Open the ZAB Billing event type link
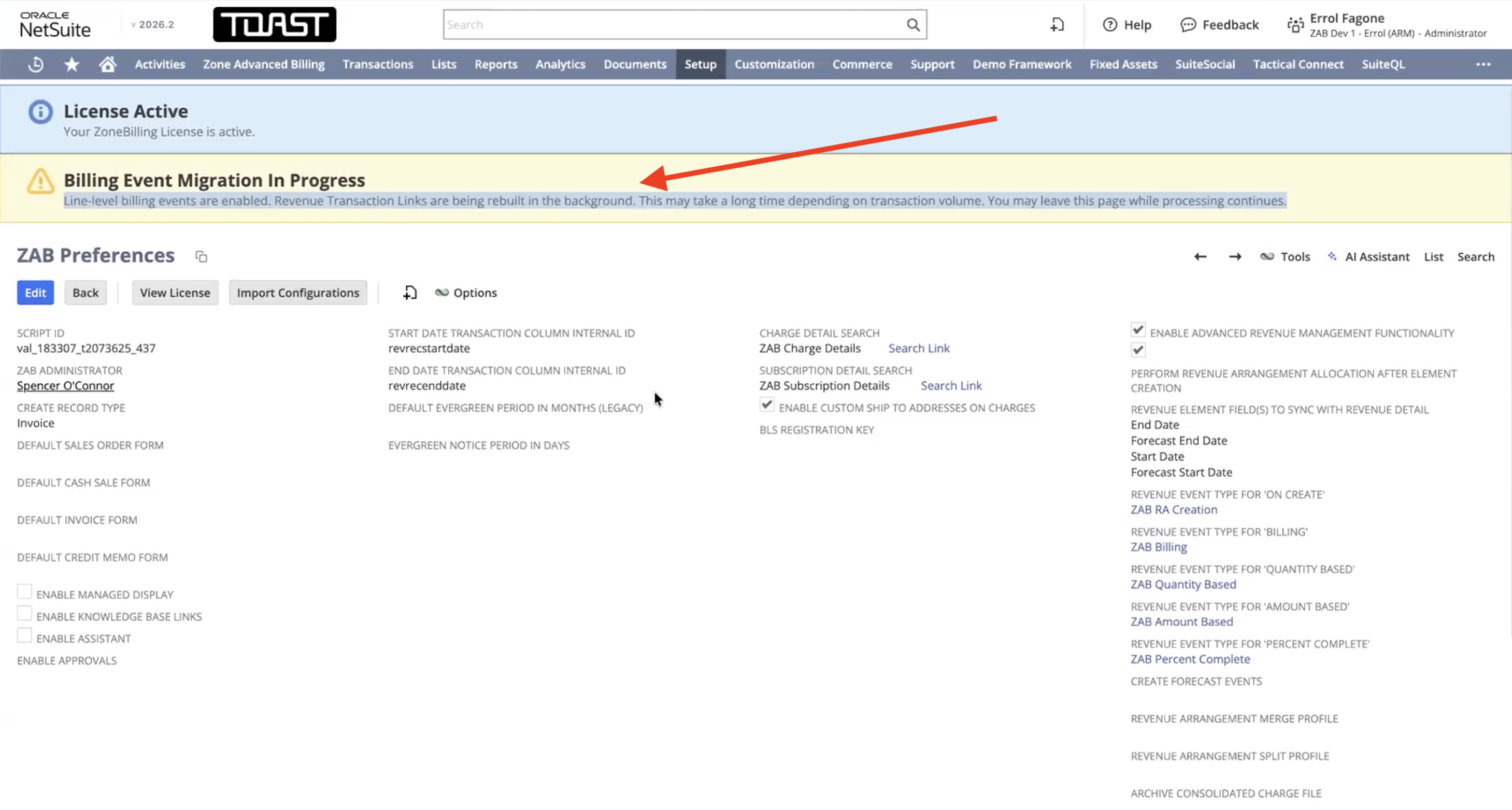 (x=1159, y=547)
